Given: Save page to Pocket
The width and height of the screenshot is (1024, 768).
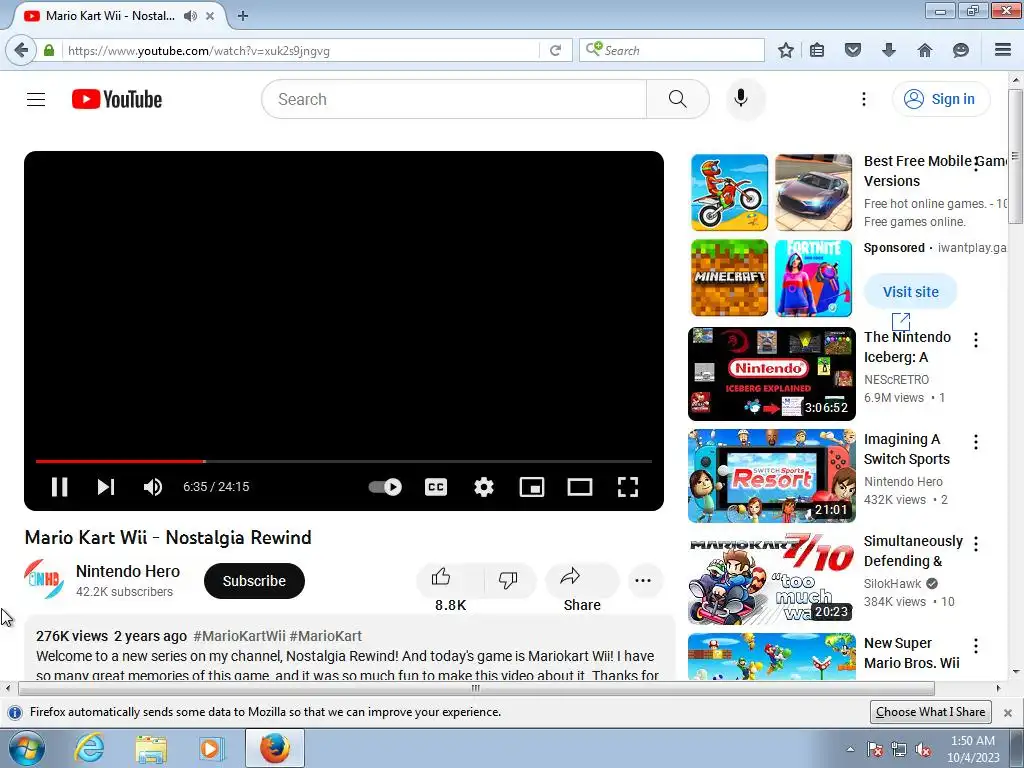Looking at the screenshot, I should click(x=853, y=50).
